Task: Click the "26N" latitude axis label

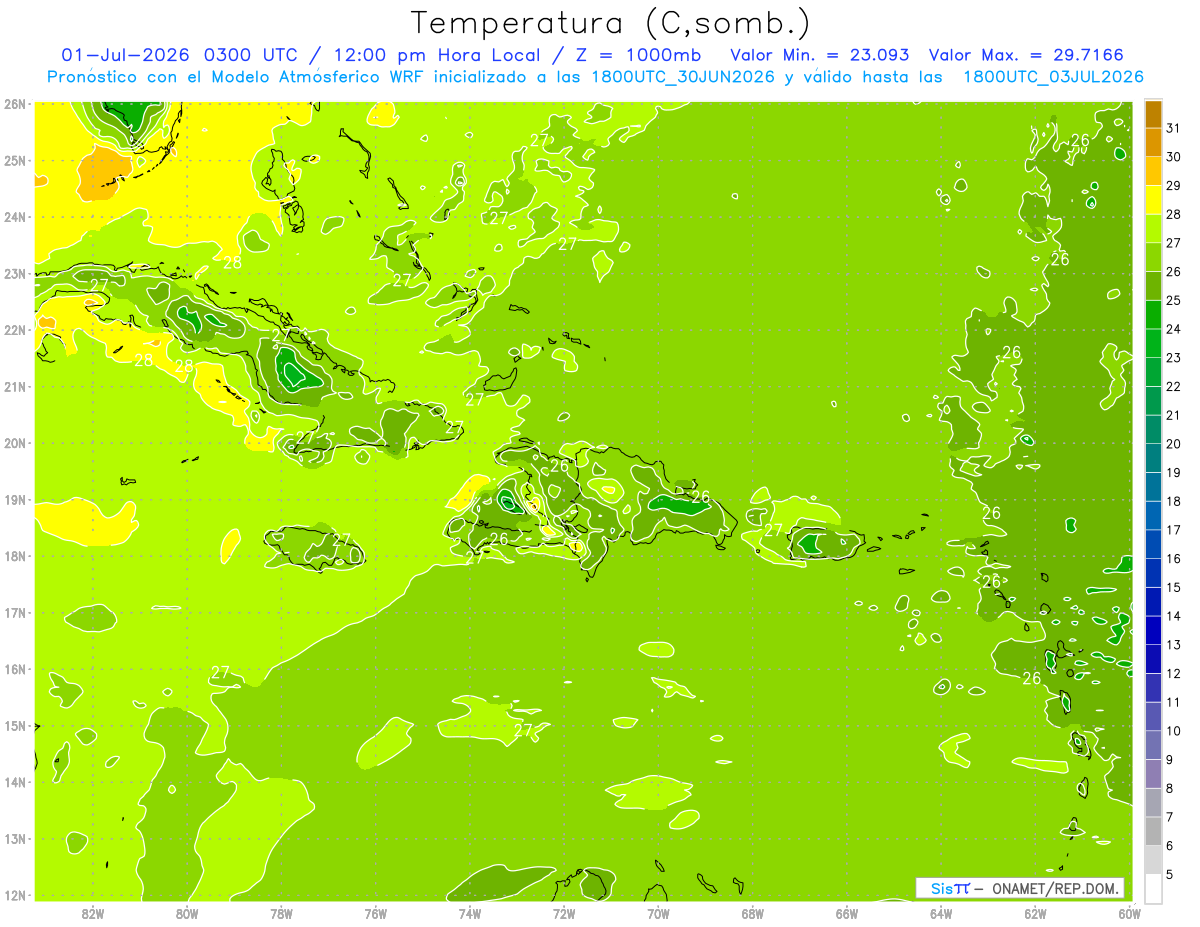Action: coord(14,103)
